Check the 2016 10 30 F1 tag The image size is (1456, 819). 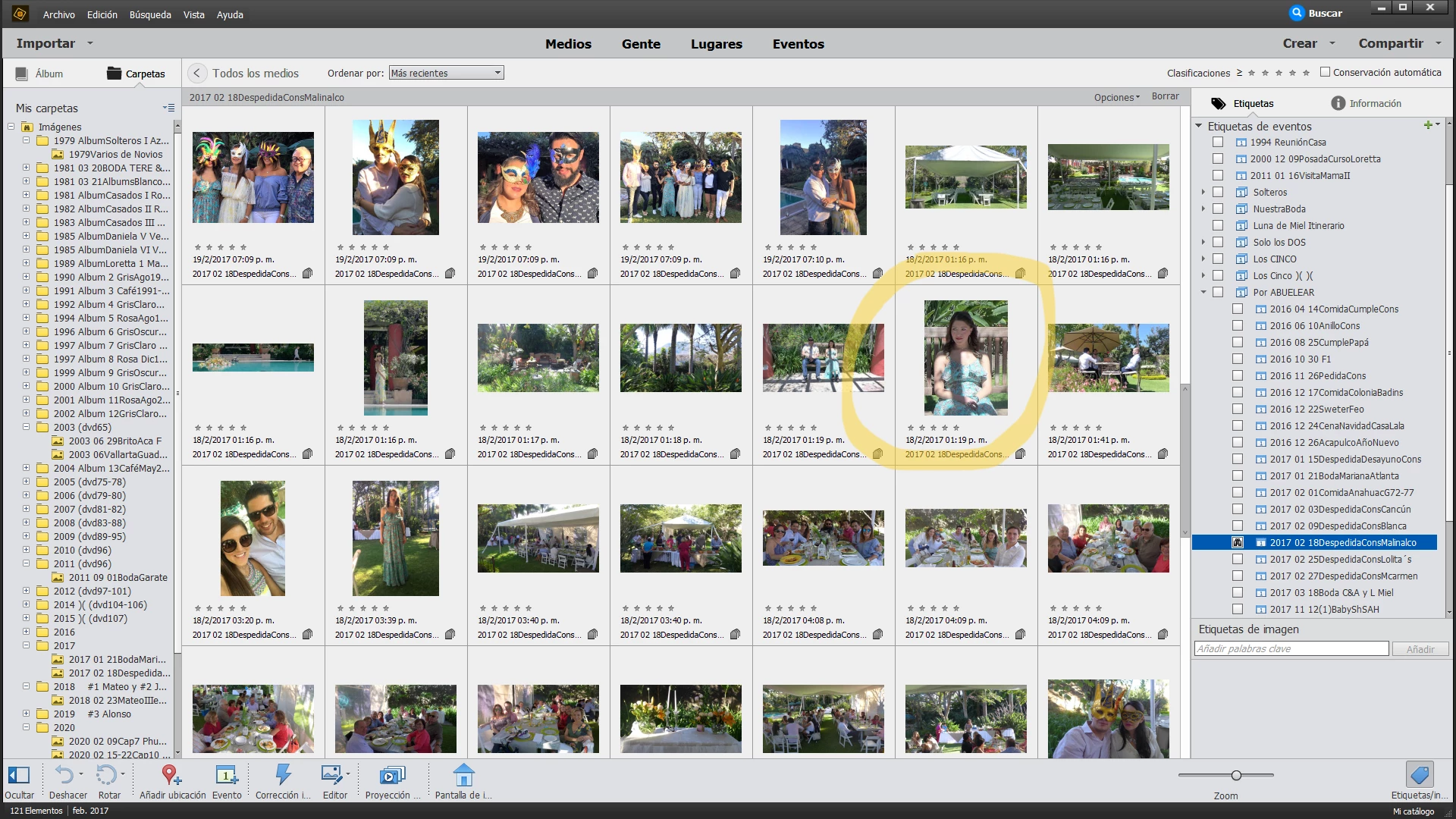point(1238,359)
